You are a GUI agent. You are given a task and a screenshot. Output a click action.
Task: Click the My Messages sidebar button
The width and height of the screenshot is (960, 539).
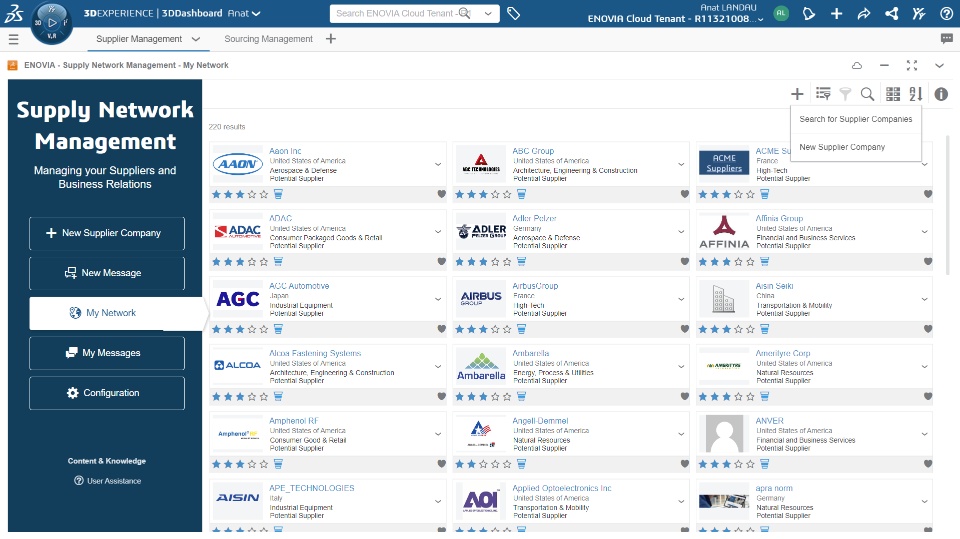click(x=107, y=353)
